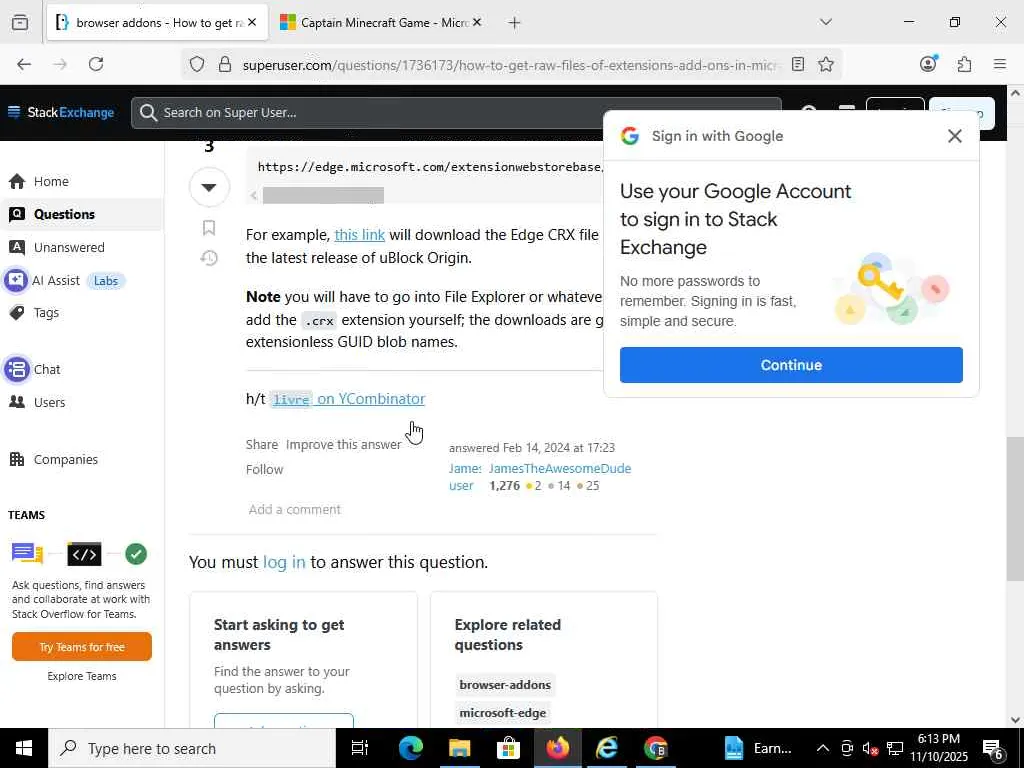Screen dimensions: 1024x768
Task: Share this answer
Action: point(262,445)
